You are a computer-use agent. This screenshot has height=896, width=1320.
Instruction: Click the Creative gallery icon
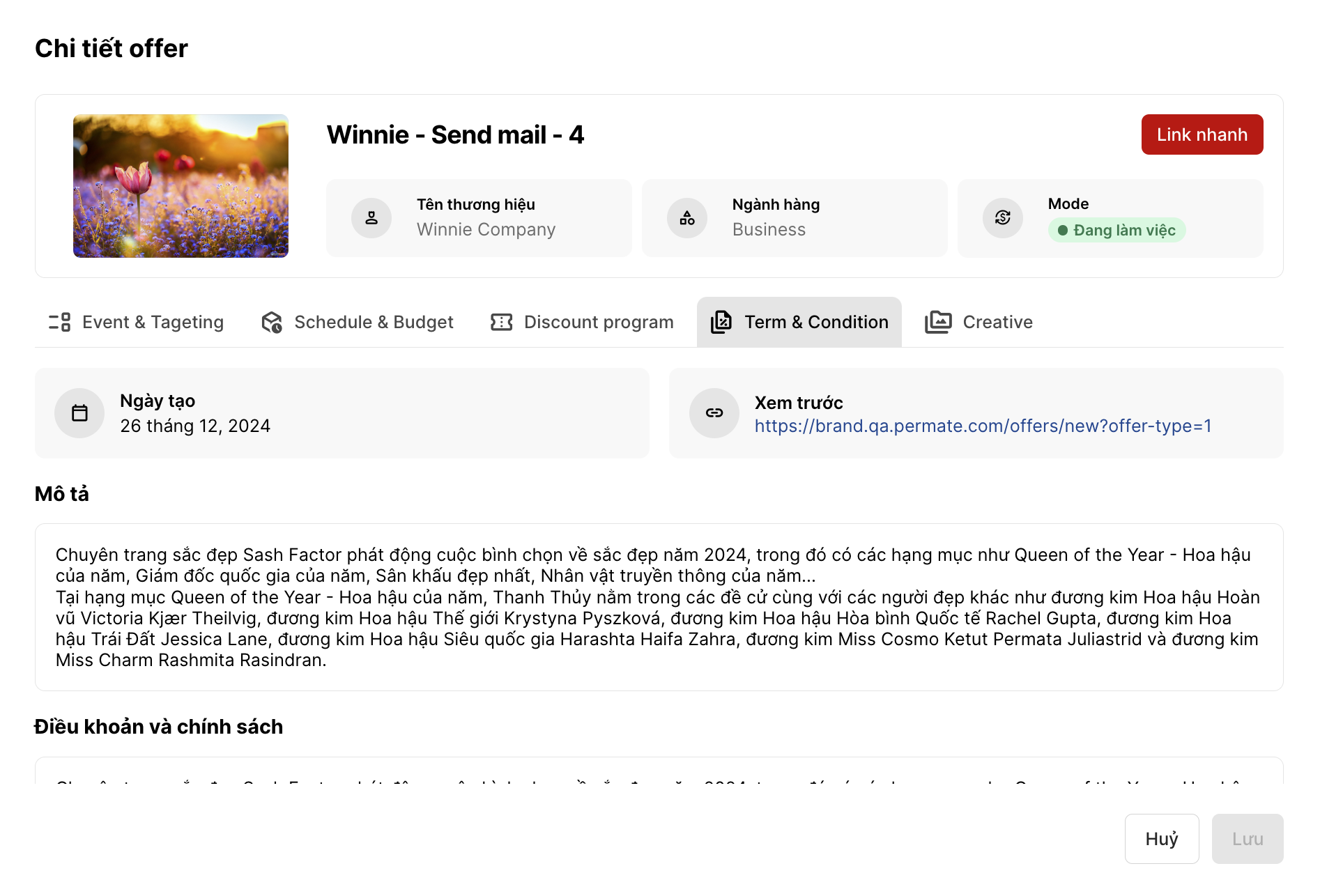(x=938, y=322)
